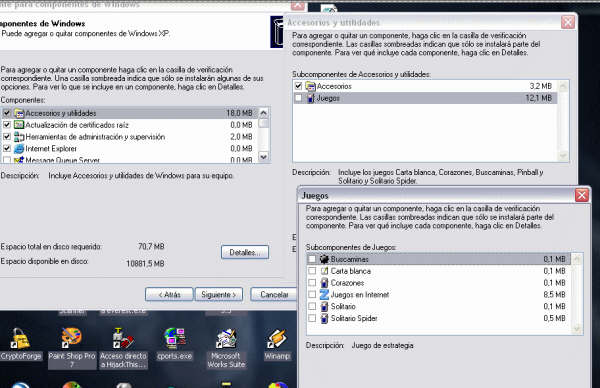Open Microsoft Works Suite desktop icon
This screenshot has height=388, width=600.
[x=226, y=347]
